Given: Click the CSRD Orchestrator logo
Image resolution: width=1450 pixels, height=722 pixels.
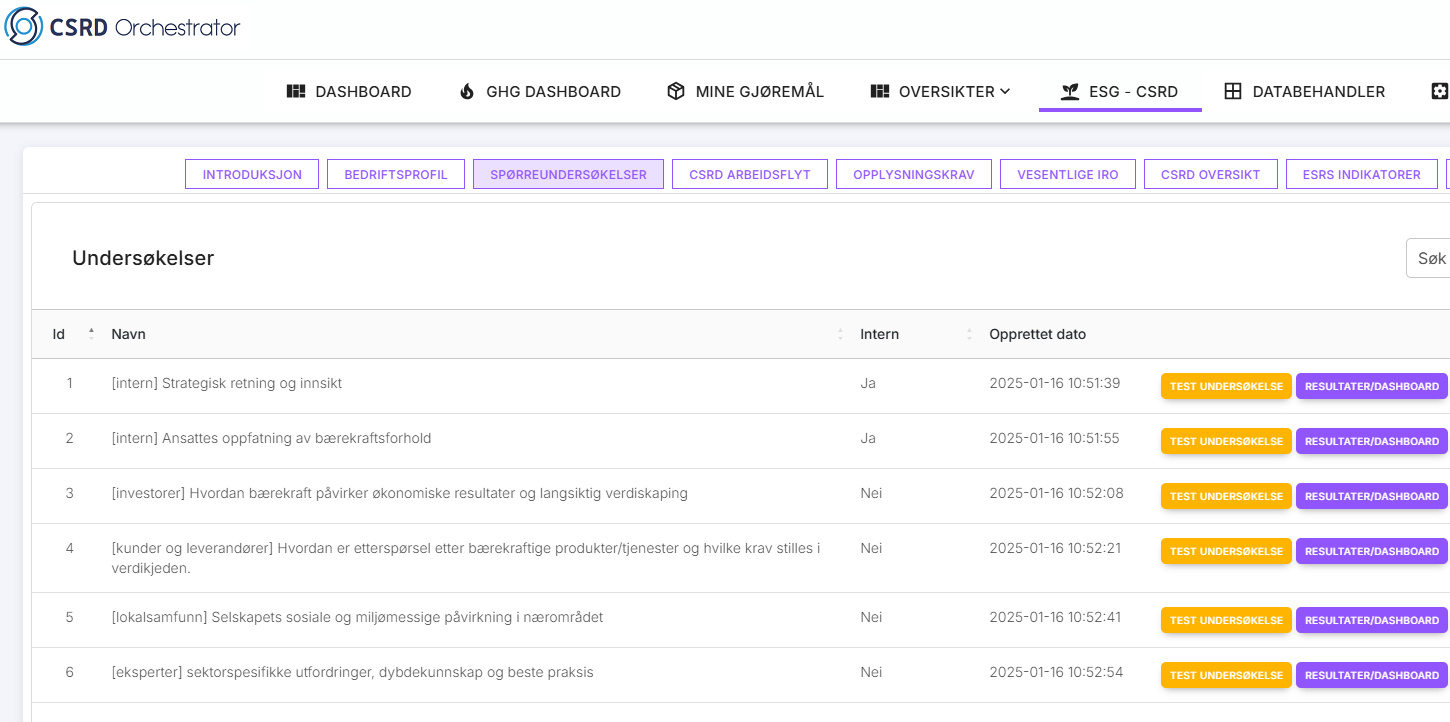Looking at the screenshot, I should (x=123, y=27).
